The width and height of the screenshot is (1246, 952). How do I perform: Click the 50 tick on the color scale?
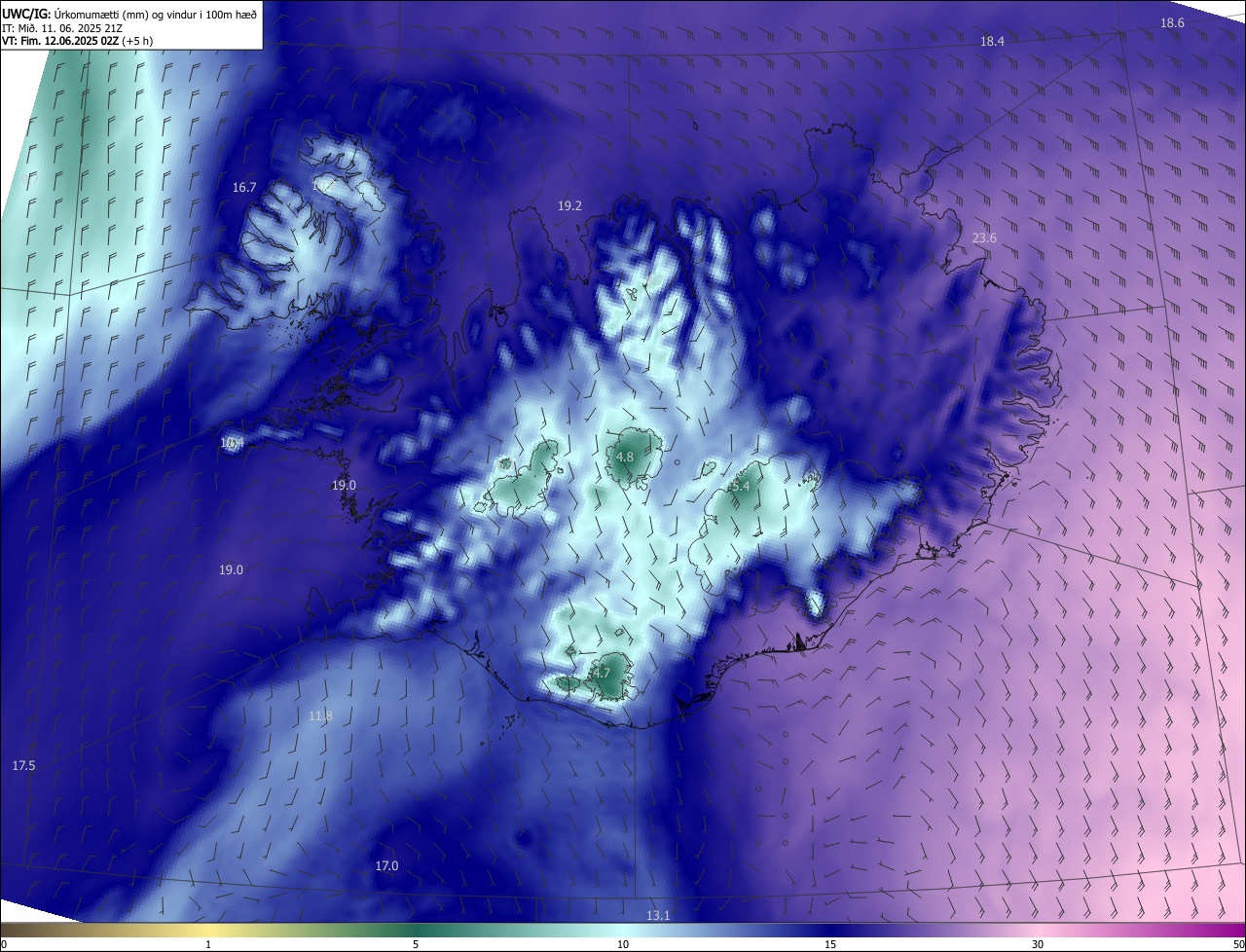click(x=1238, y=944)
